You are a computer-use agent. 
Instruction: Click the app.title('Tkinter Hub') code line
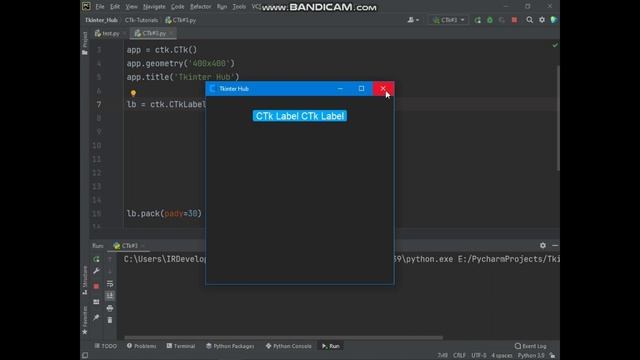(x=183, y=77)
